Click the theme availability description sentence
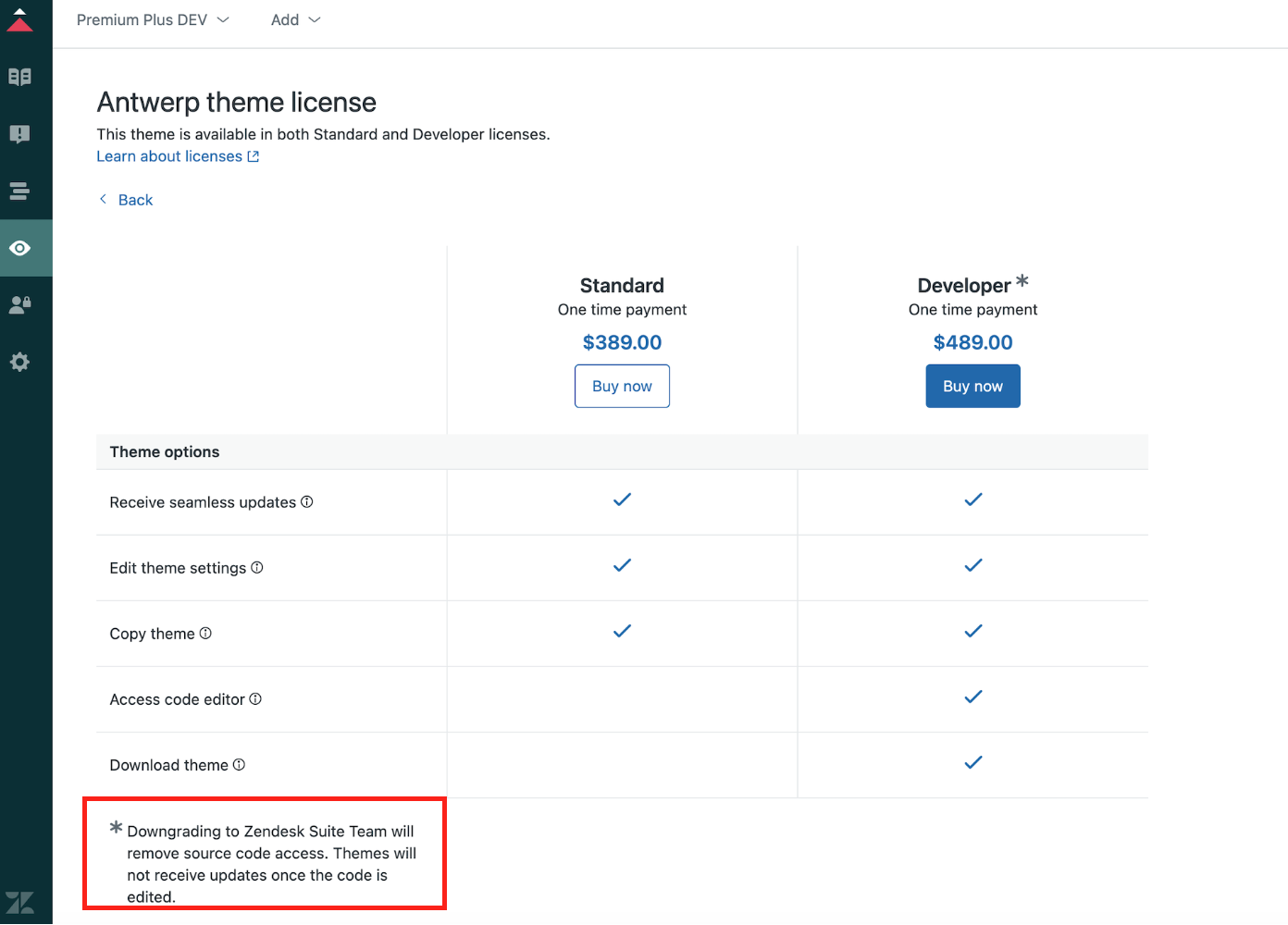The height and width of the screenshot is (925, 1288). click(x=323, y=134)
